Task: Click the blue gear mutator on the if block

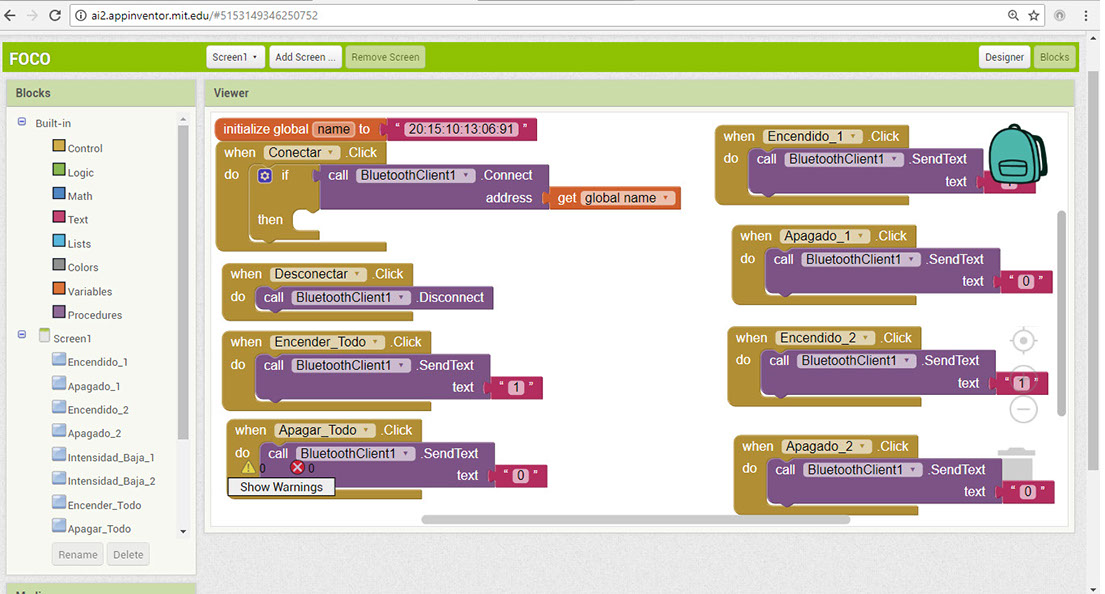Action: (264, 175)
